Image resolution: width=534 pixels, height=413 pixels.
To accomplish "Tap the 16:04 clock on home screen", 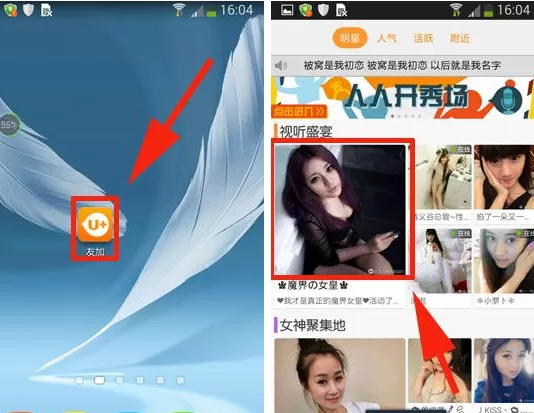I will pyautogui.click(x=237, y=10).
